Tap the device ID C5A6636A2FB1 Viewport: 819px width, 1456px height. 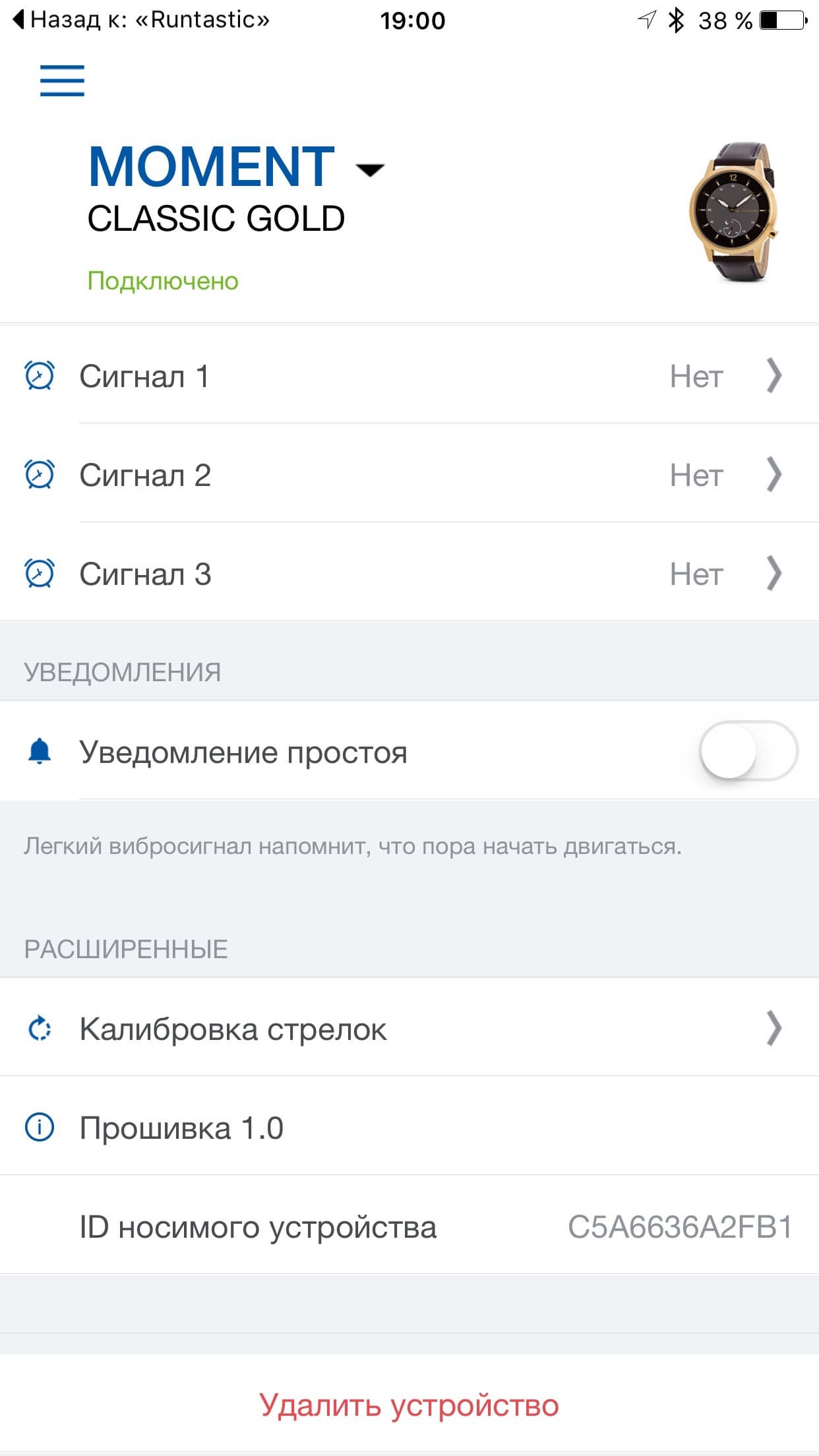(x=679, y=1227)
